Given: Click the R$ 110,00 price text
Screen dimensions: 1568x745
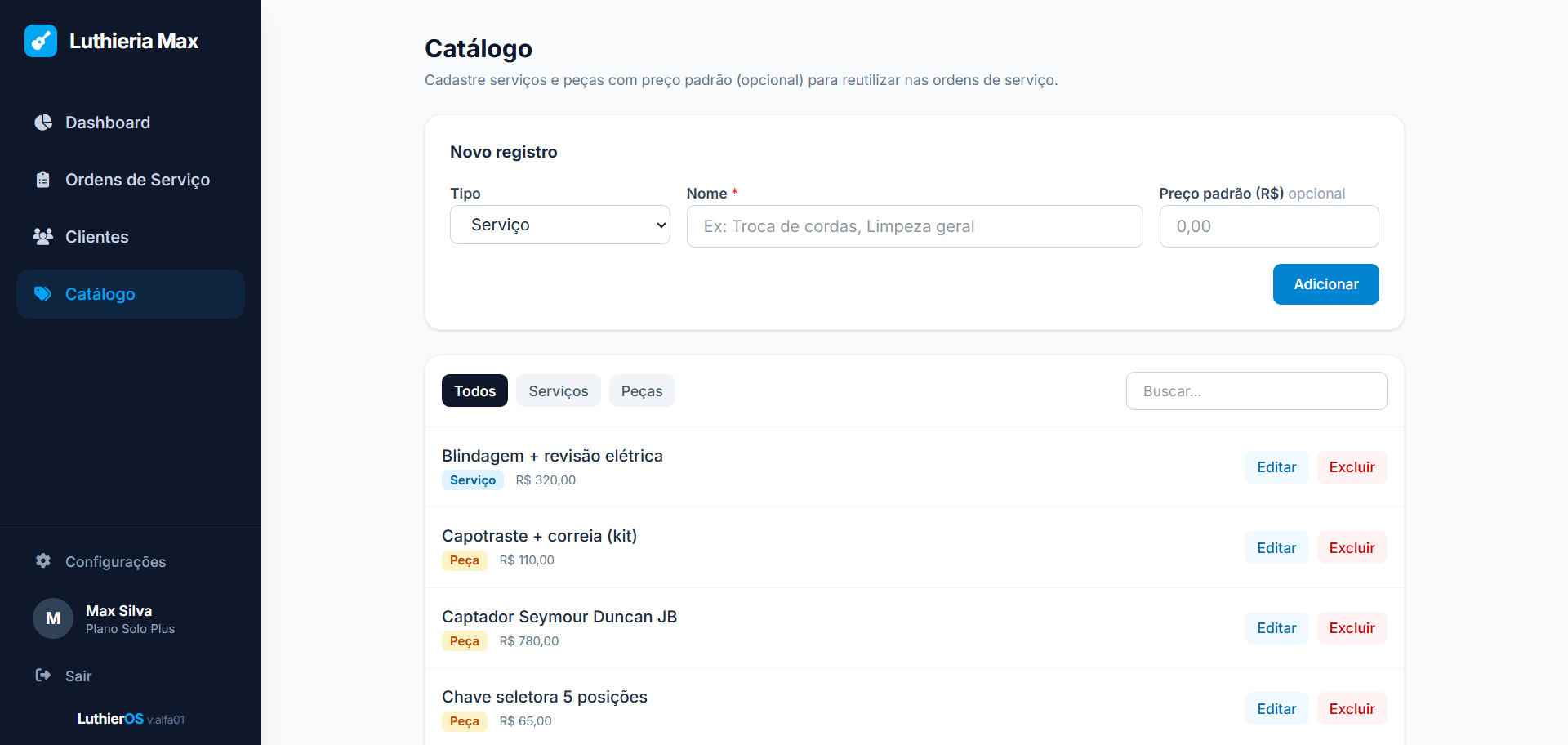Looking at the screenshot, I should (x=527, y=560).
